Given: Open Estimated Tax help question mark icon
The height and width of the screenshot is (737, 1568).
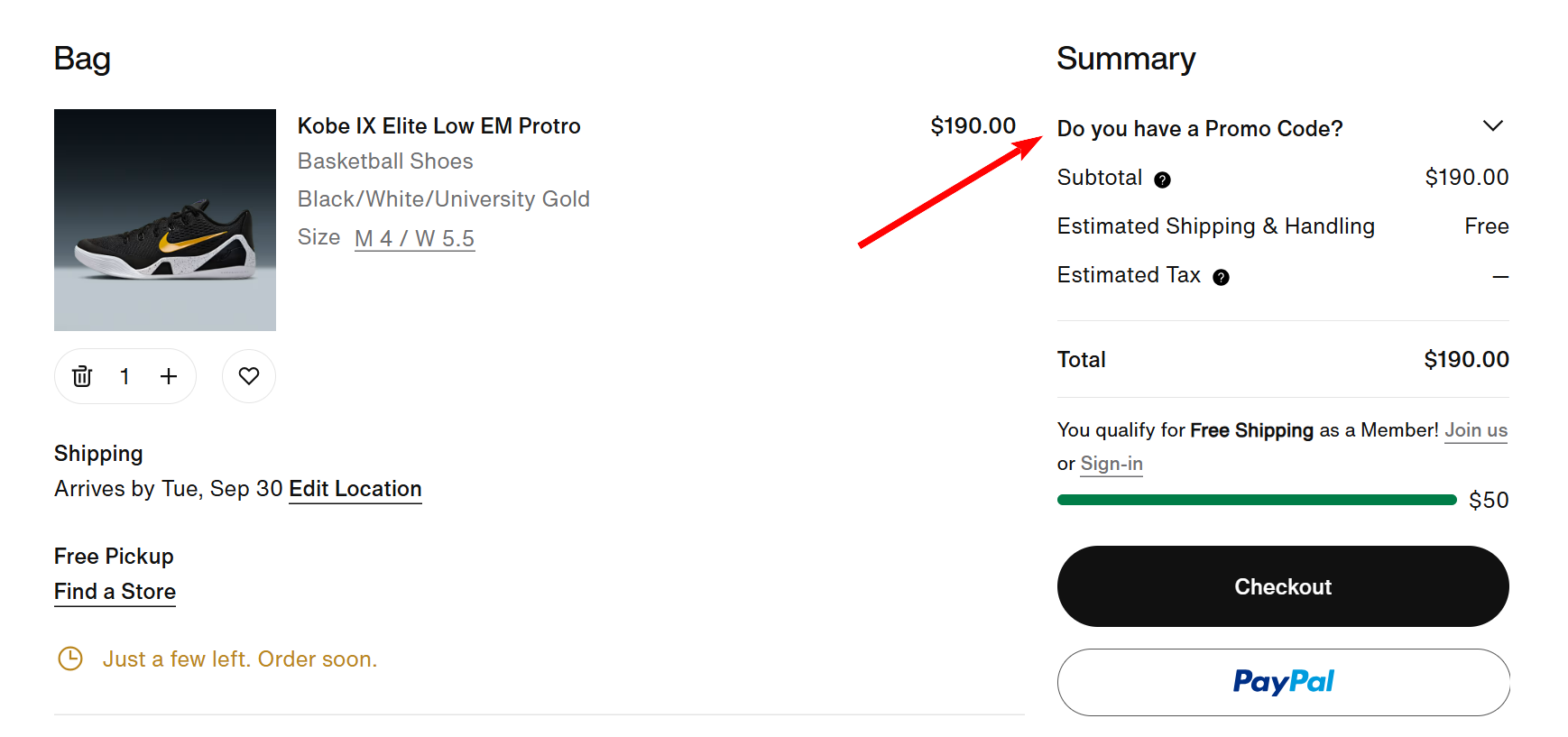Looking at the screenshot, I should 1221,277.
